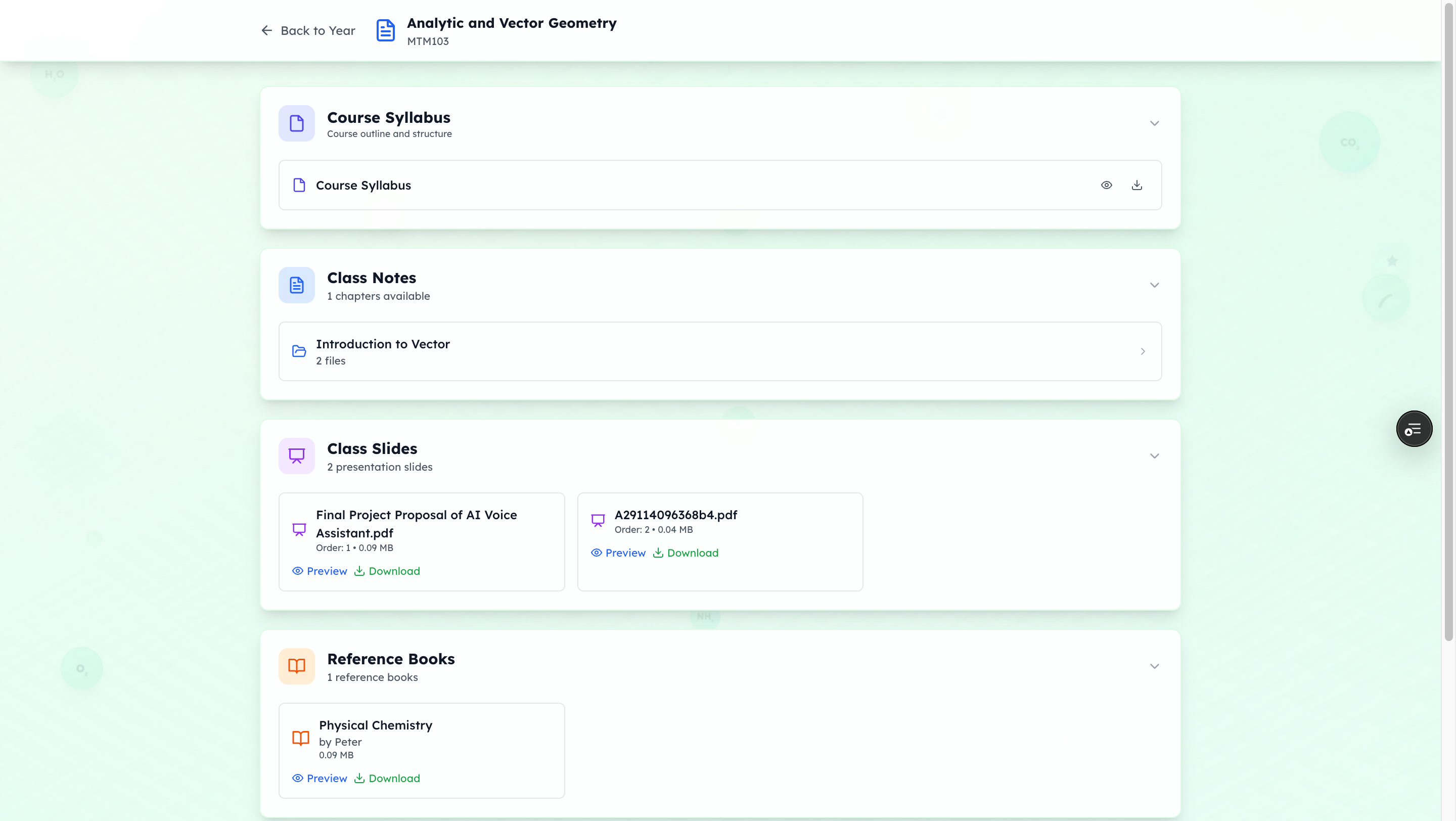This screenshot has height=821, width=1456.
Task: Download A29114096368b4.pdf slide
Action: click(686, 553)
